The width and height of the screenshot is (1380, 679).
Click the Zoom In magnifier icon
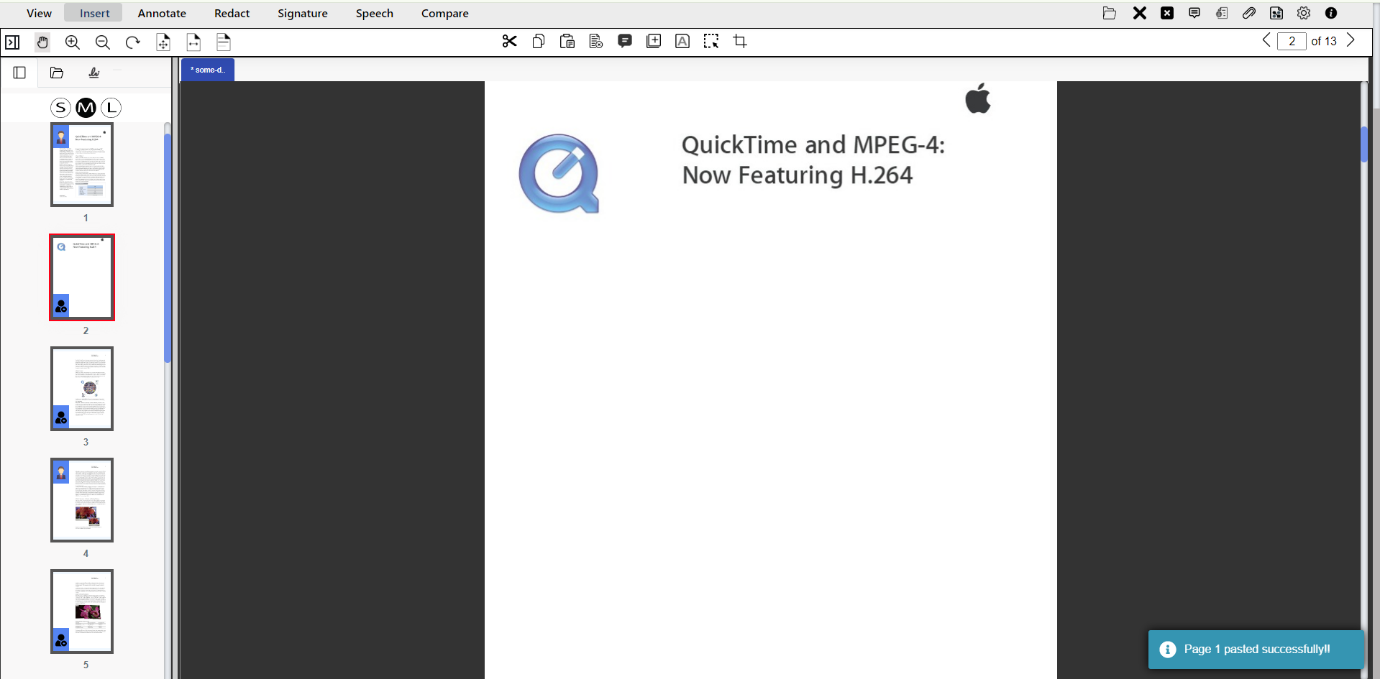pyautogui.click(x=72, y=42)
